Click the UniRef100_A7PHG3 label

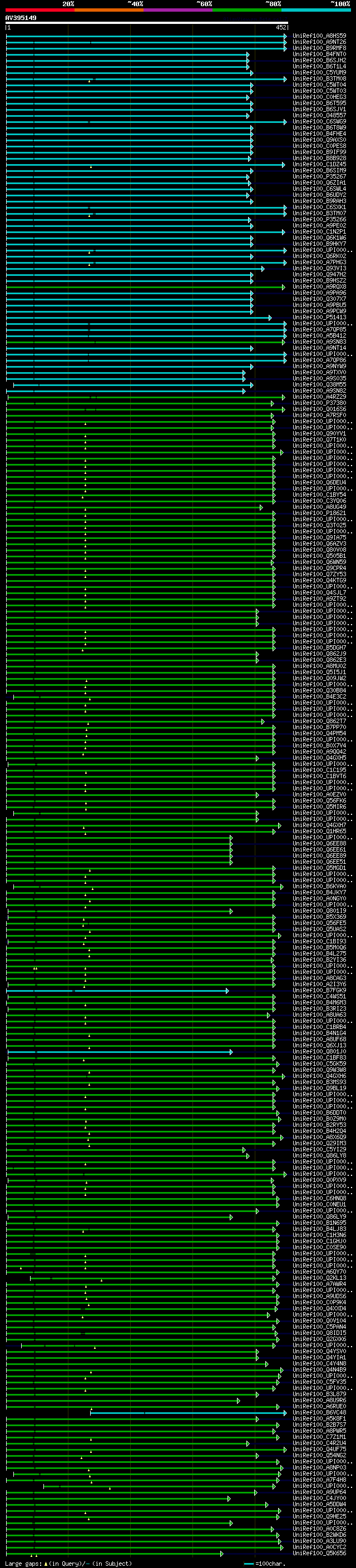pos(319,263)
